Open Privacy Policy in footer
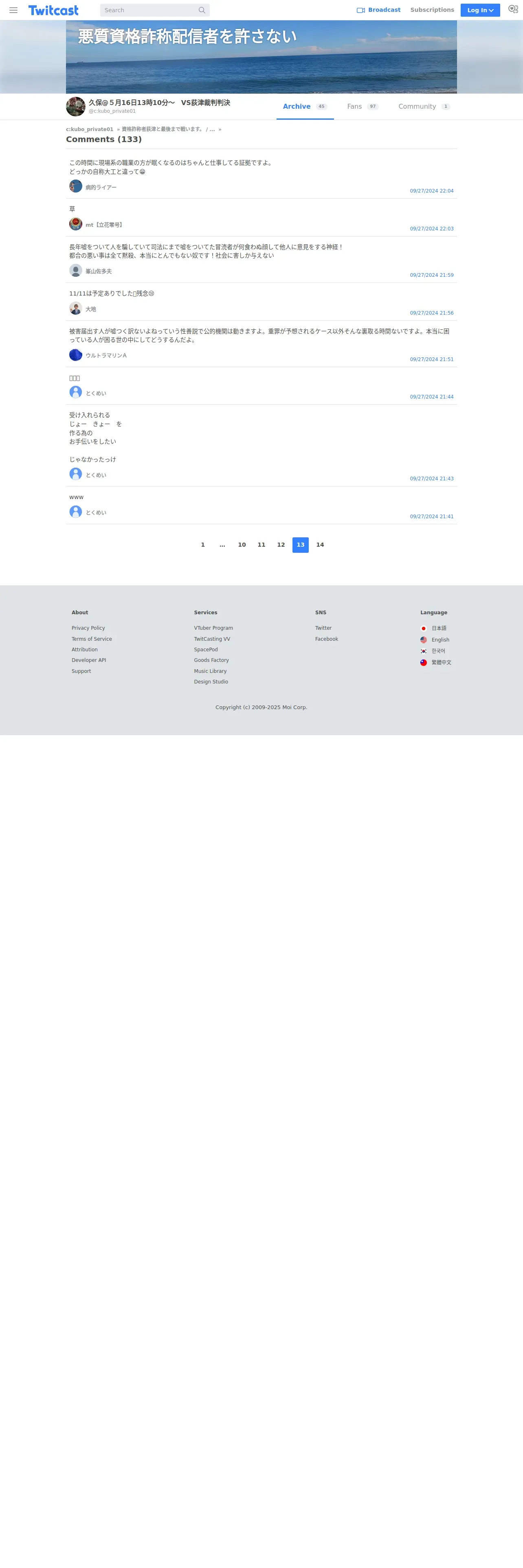Screen dimensions: 523x1568 coord(88,628)
